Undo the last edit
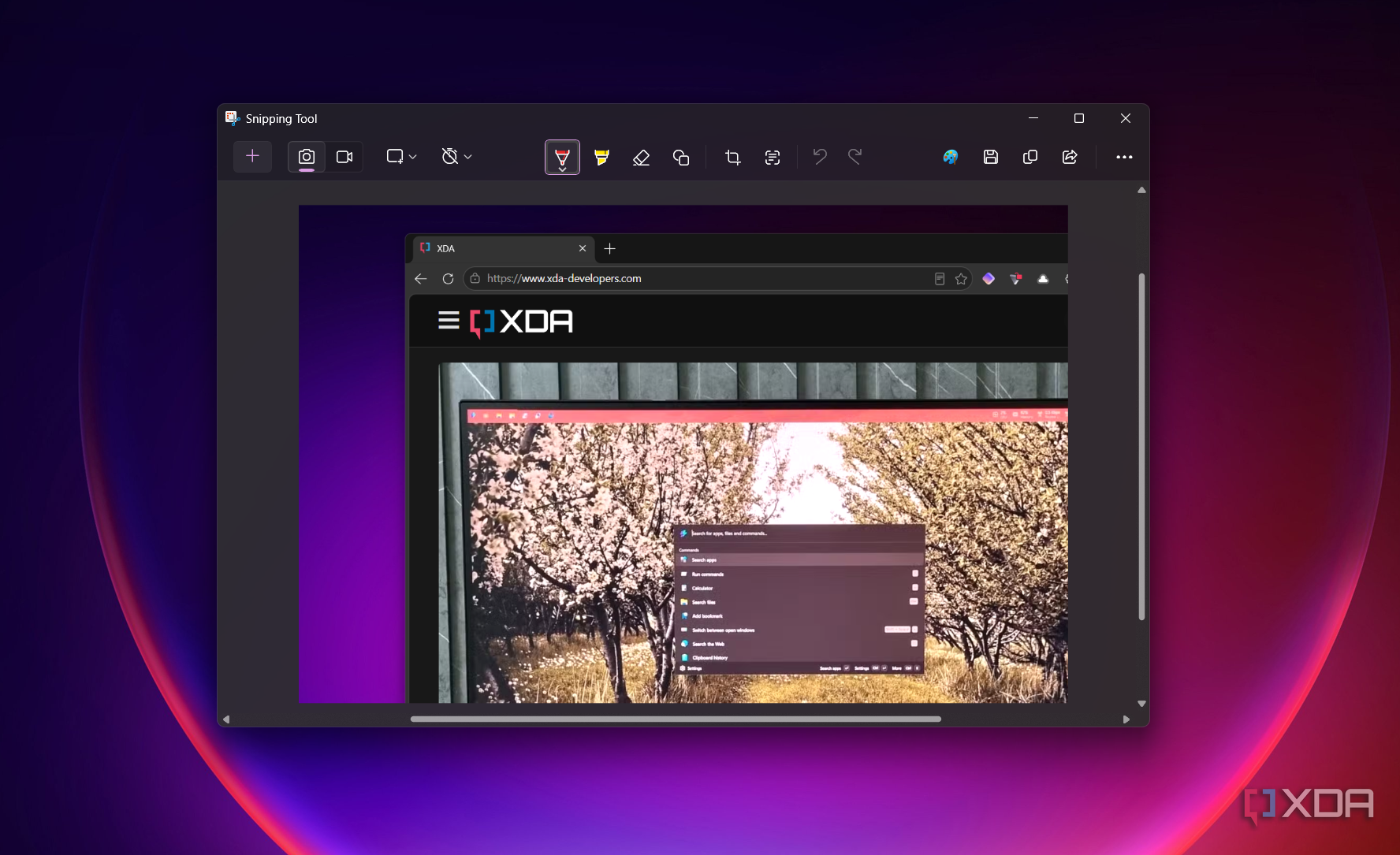Viewport: 1400px width, 855px height. (820, 157)
